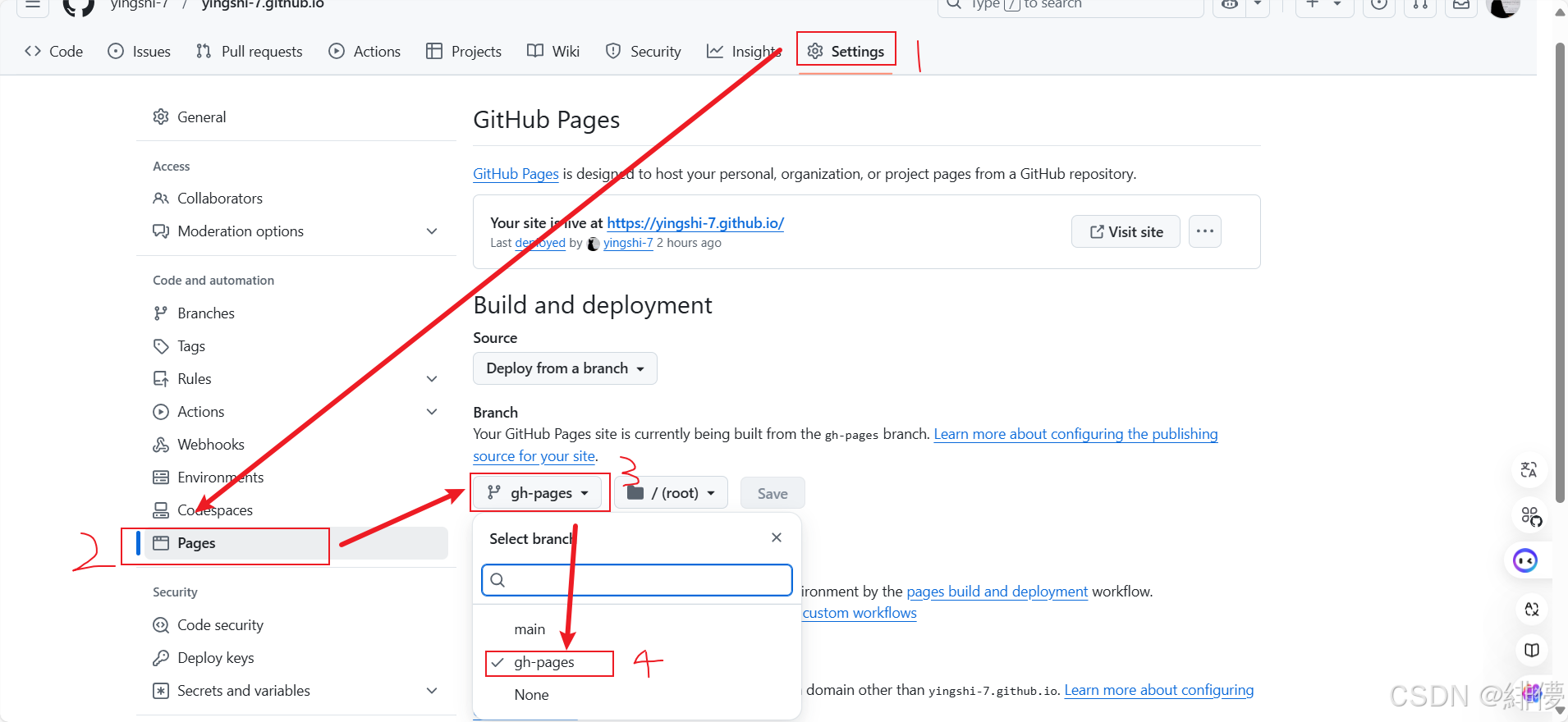Click the Pages browser icon
Image resolution: width=1568 pixels, height=722 pixels.
coord(161,543)
